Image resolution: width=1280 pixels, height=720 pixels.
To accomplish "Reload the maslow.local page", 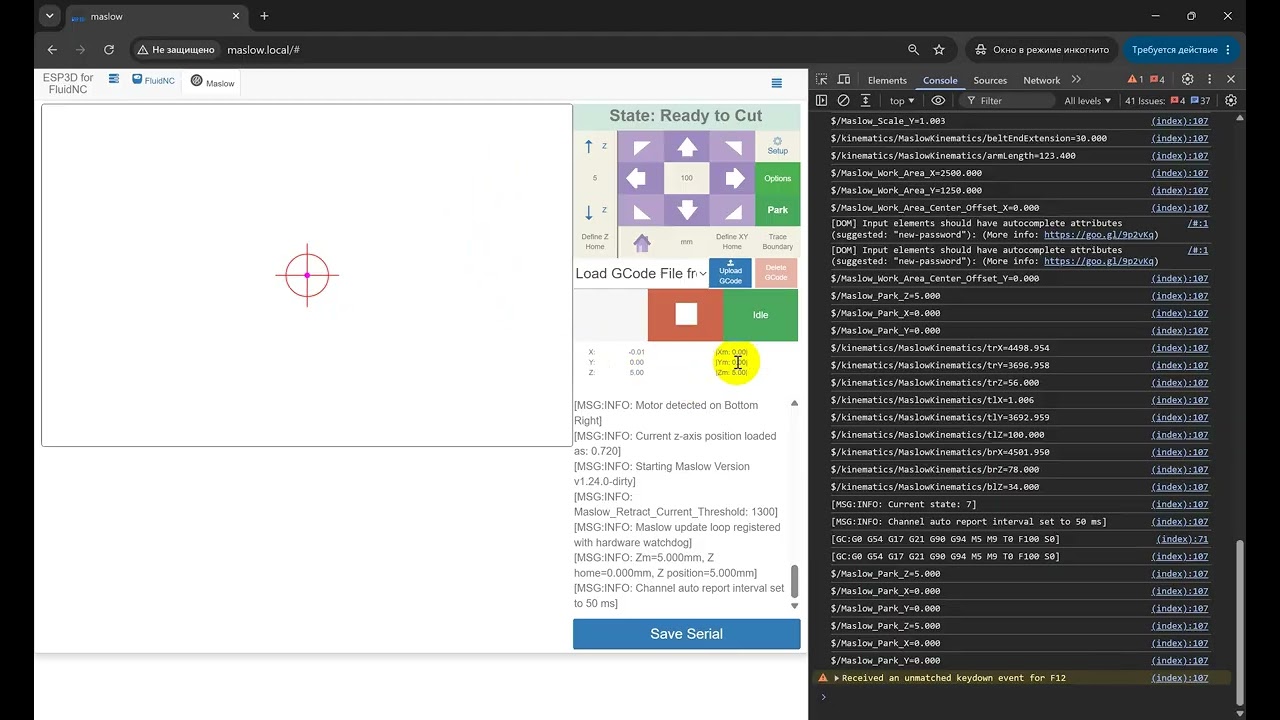I will point(109,49).
